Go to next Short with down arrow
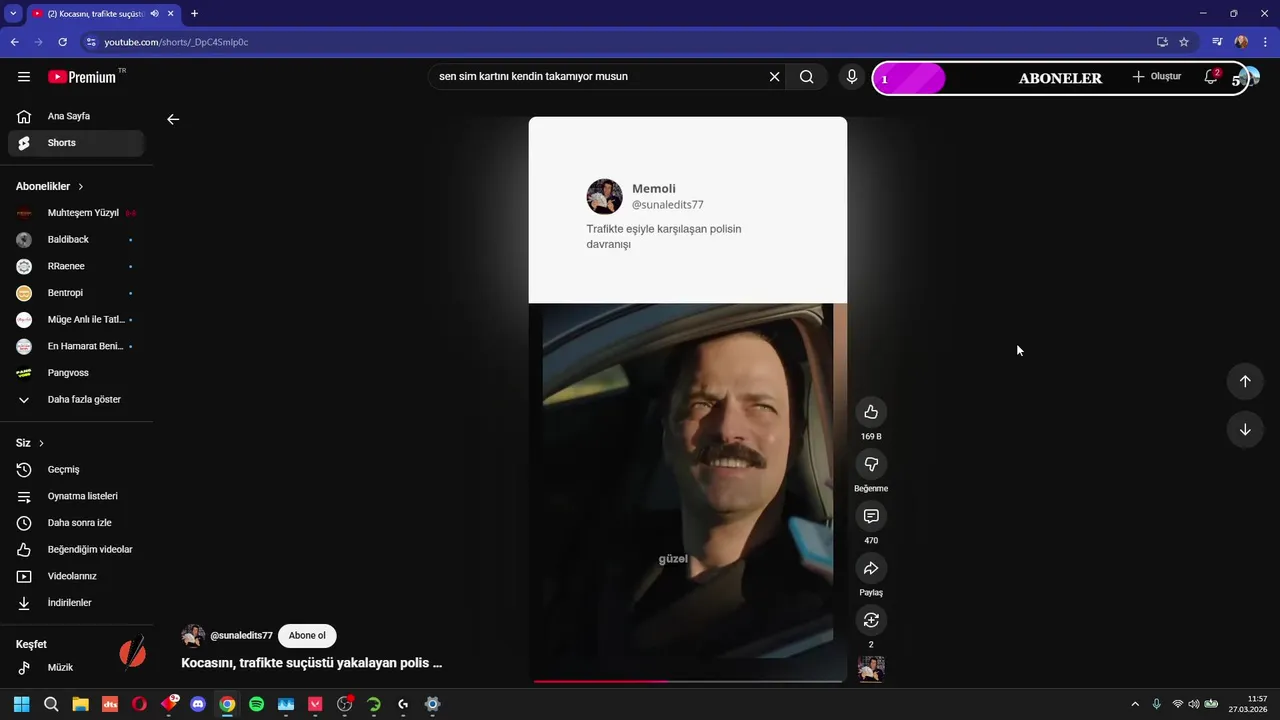 click(1245, 430)
